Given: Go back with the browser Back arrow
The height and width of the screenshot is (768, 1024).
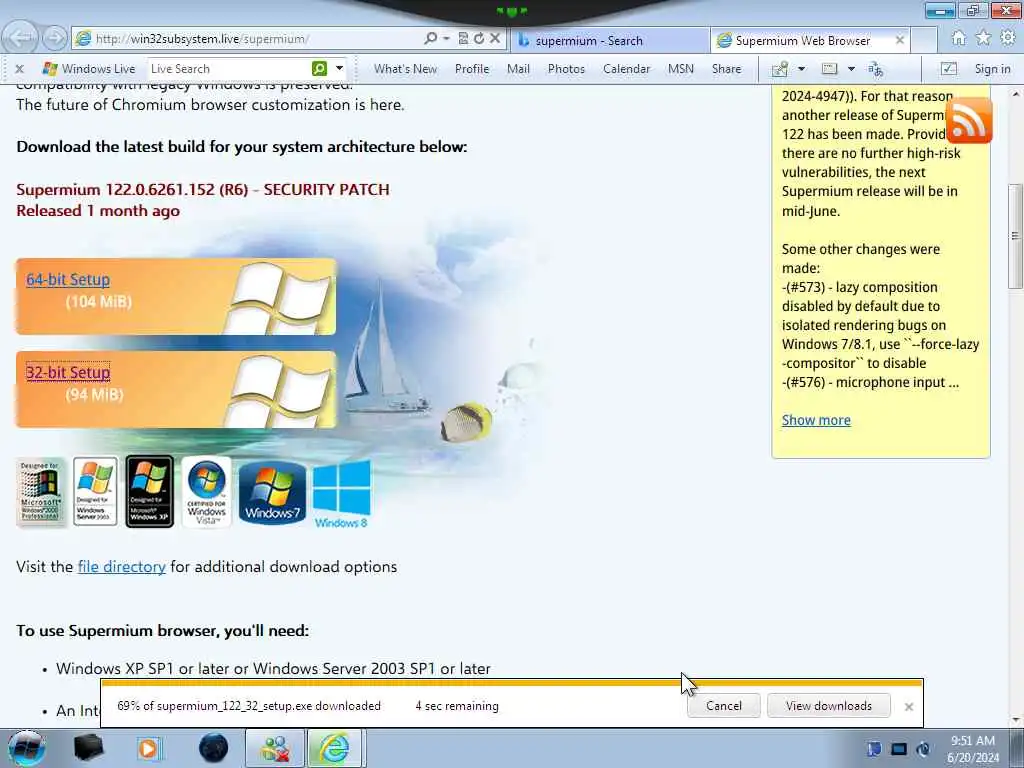Looking at the screenshot, I should (x=20, y=38).
